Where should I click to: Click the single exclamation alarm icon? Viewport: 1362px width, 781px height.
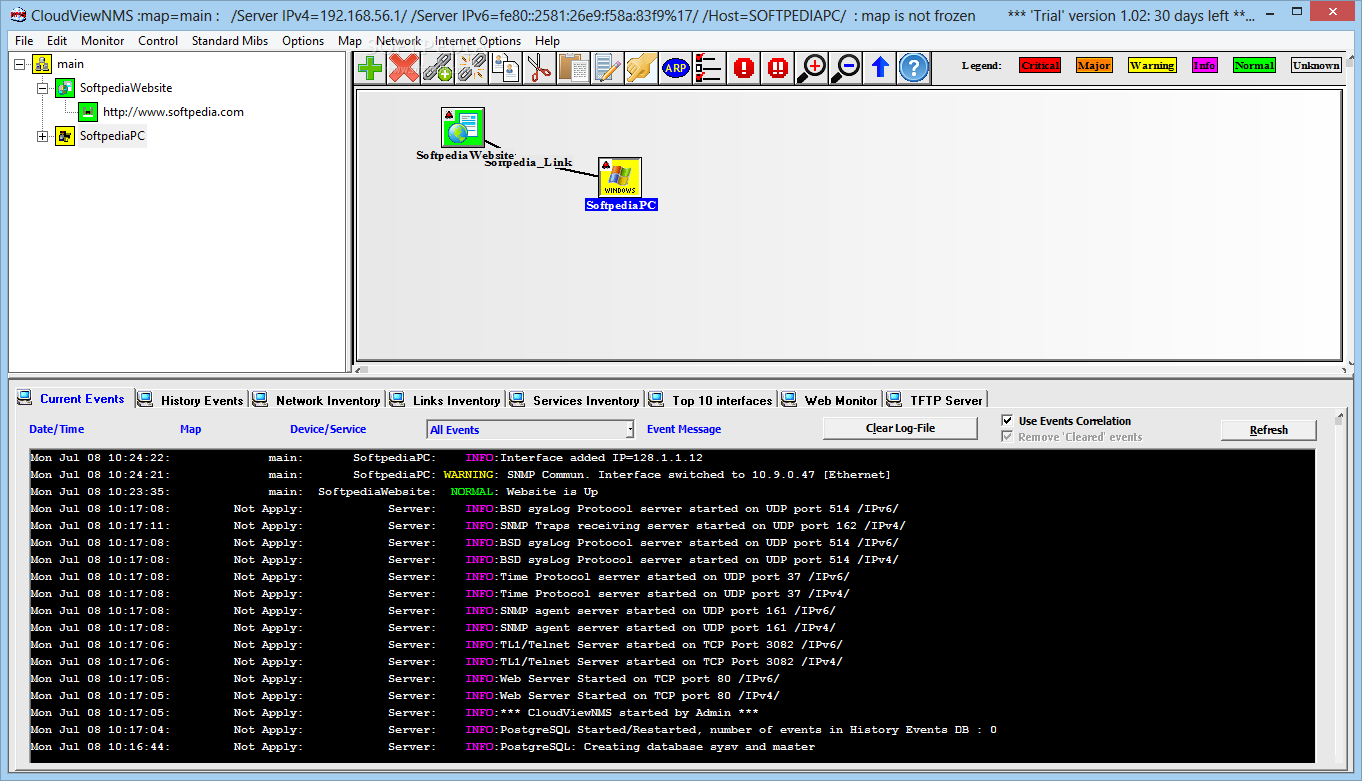[743, 67]
